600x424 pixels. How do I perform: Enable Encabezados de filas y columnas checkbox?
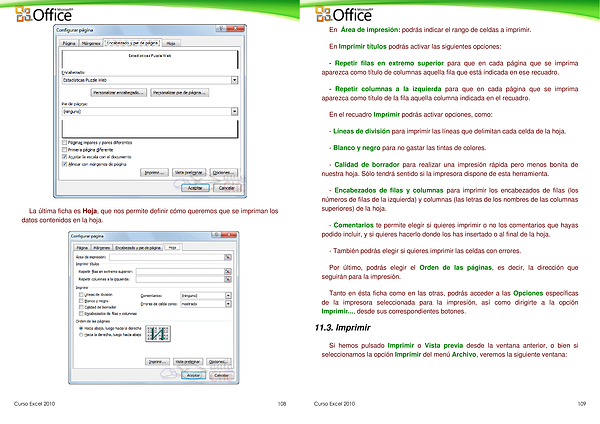tap(81, 313)
